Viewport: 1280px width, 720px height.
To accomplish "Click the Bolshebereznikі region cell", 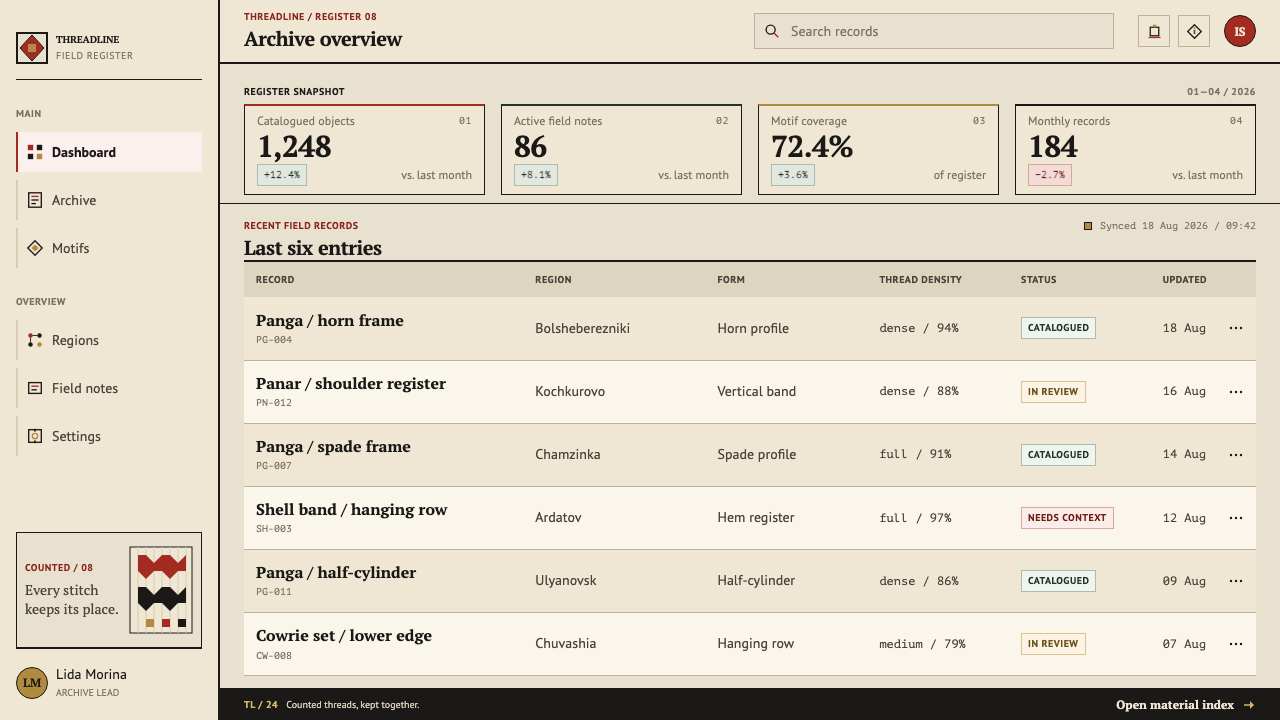I will pos(582,328).
